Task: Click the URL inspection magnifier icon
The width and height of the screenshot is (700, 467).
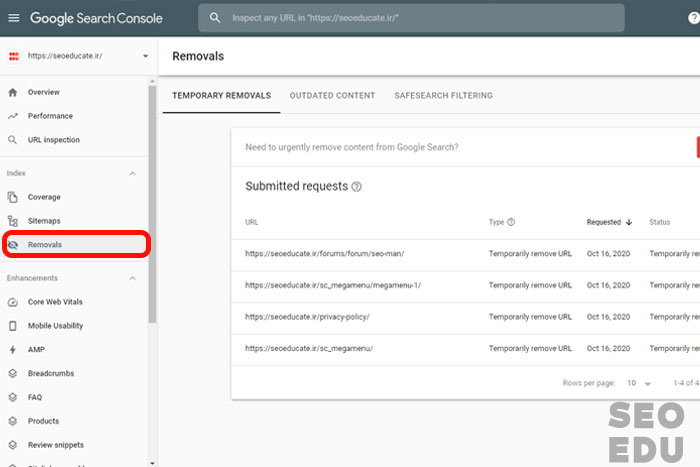Action: (x=13, y=140)
